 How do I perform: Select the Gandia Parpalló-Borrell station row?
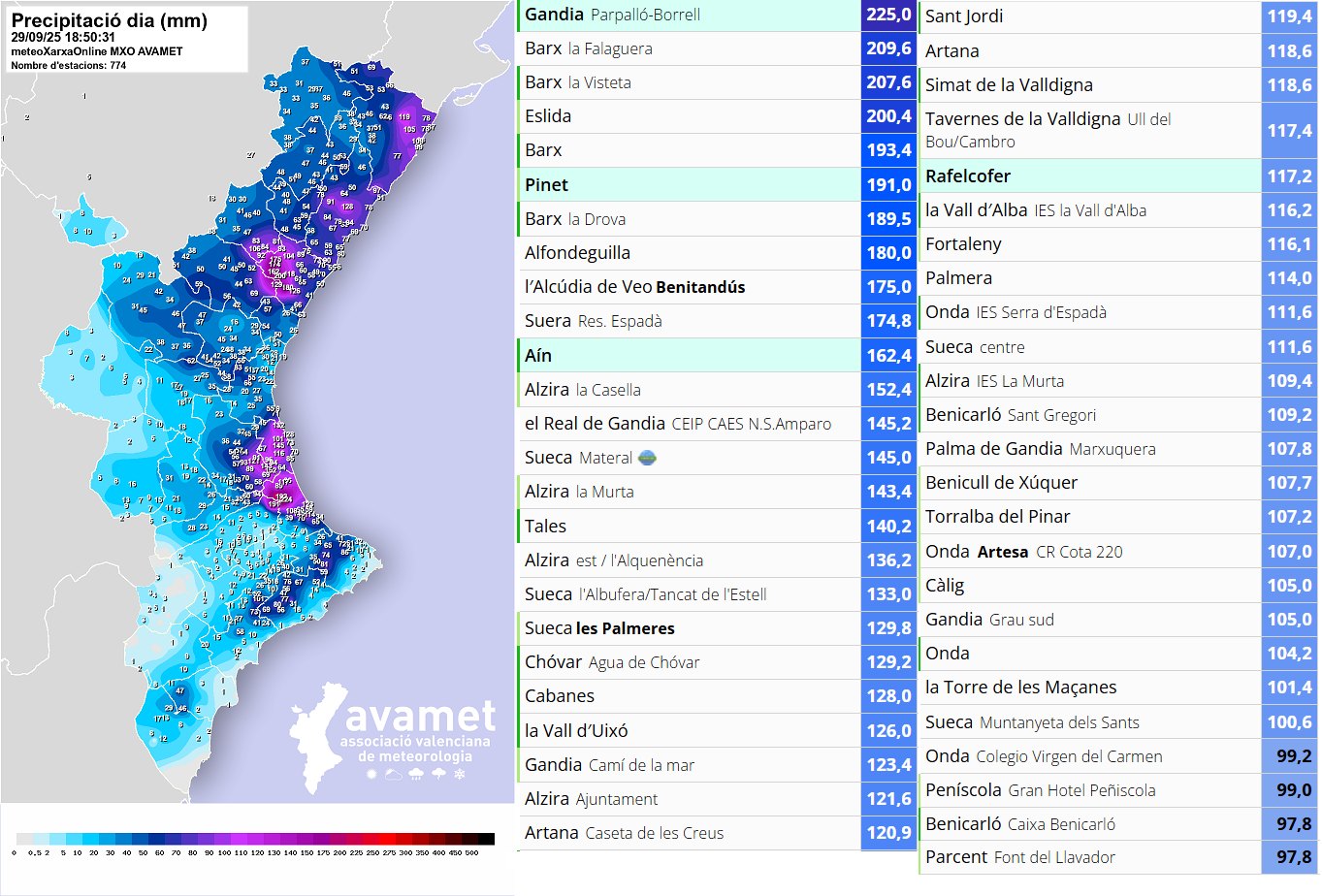point(716,15)
